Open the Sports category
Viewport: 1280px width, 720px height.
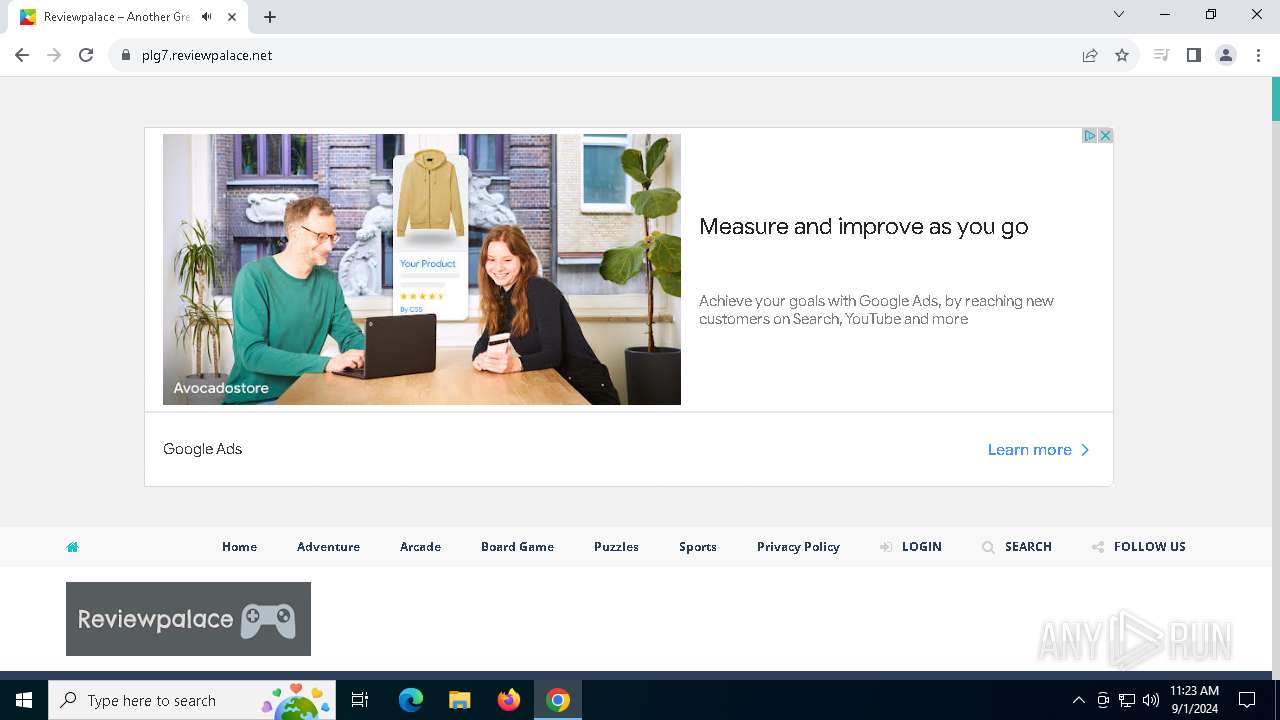pyautogui.click(x=697, y=547)
